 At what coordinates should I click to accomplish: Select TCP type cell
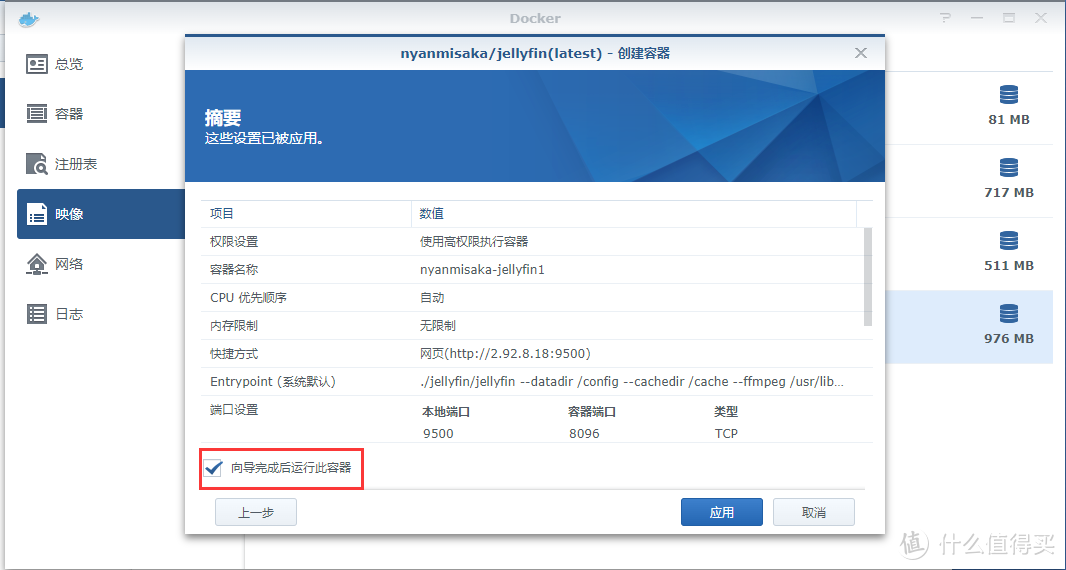726,433
